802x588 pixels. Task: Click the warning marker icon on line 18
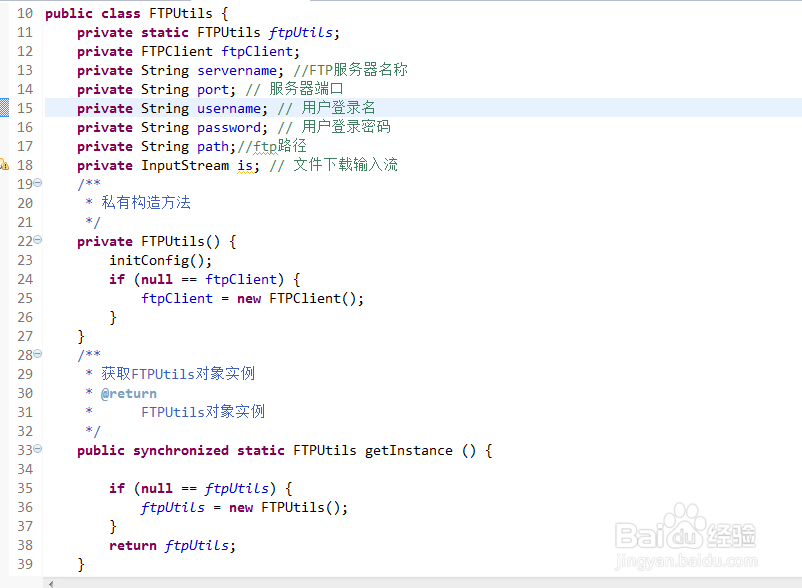click(x=4, y=165)
